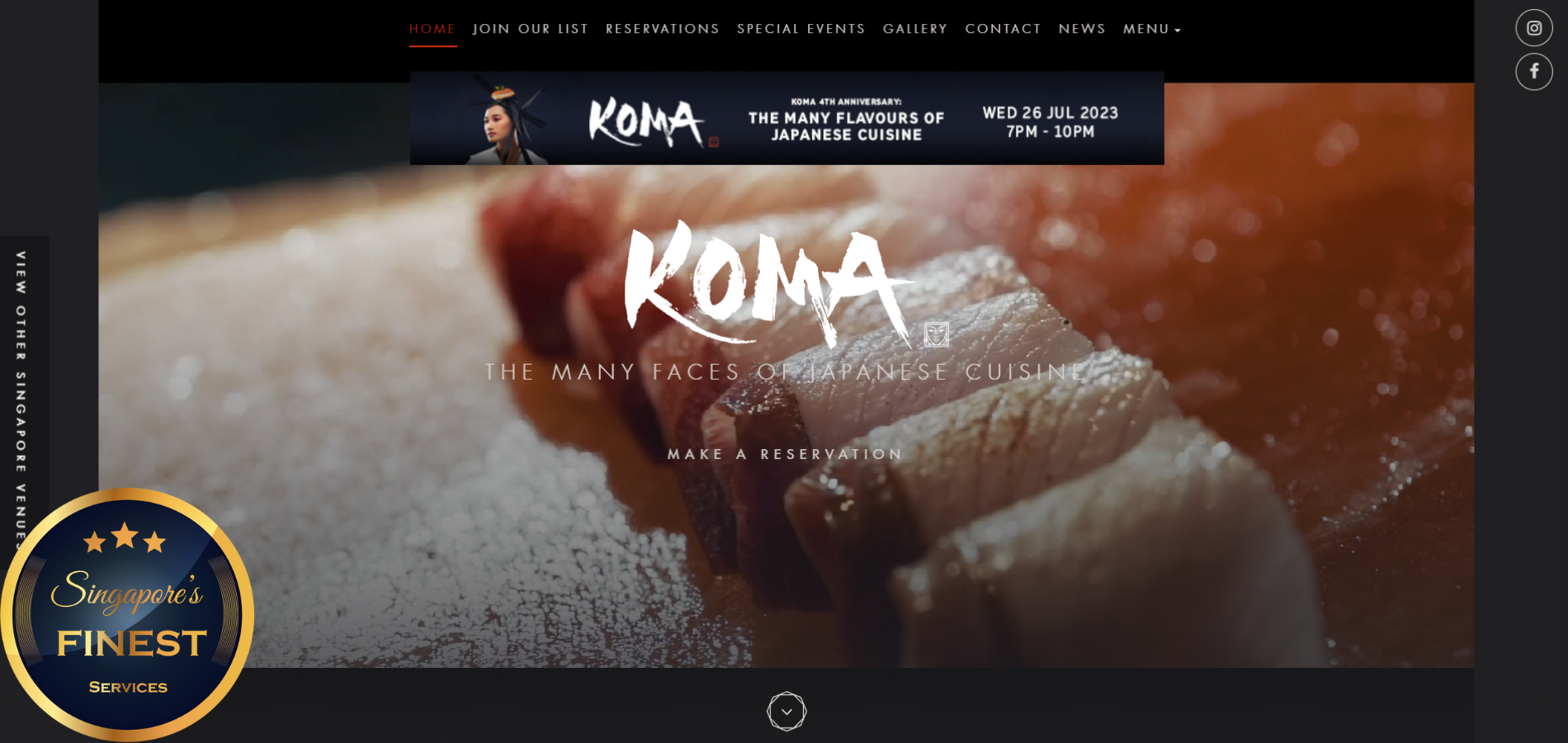Viewport: 1568px width, 743px height.
Task: Visit the GALLERY page
Action: [x=915, y=29]
